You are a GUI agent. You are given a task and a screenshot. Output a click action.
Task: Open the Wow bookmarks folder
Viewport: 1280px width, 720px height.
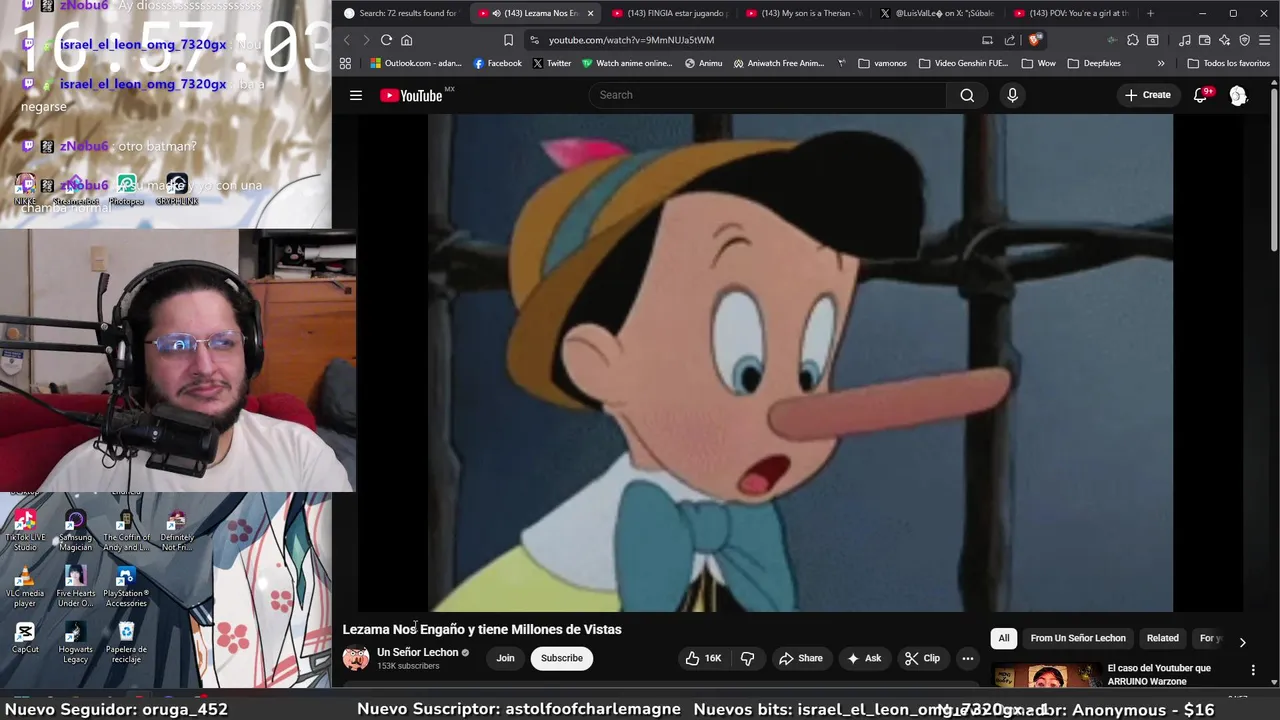[1038, 63]
